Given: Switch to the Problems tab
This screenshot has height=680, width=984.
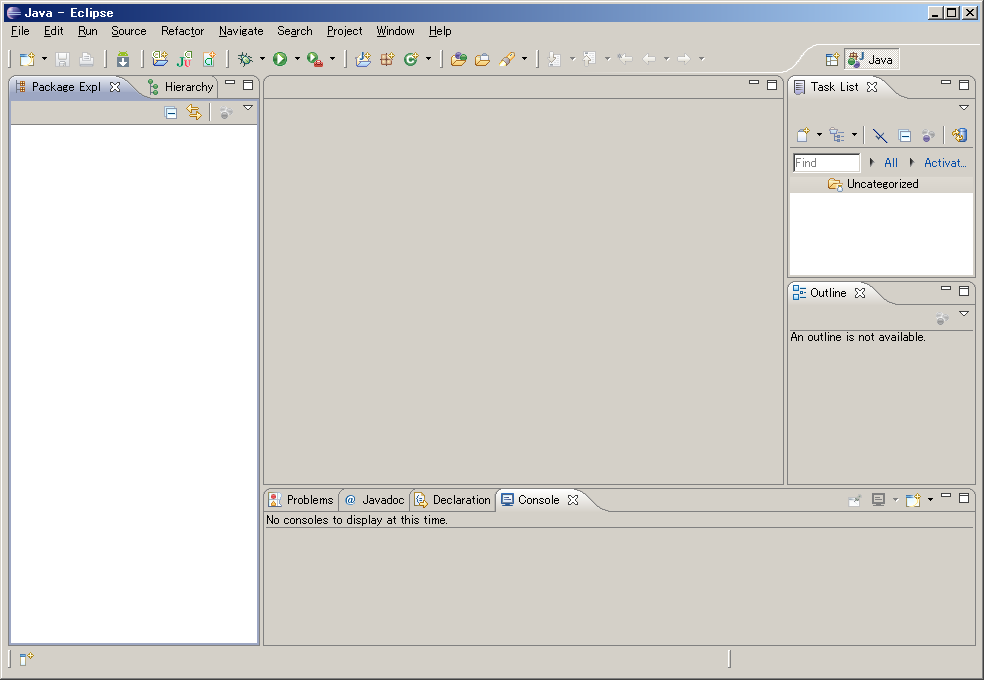Looking at the screenshot, I should click(301, 500).
